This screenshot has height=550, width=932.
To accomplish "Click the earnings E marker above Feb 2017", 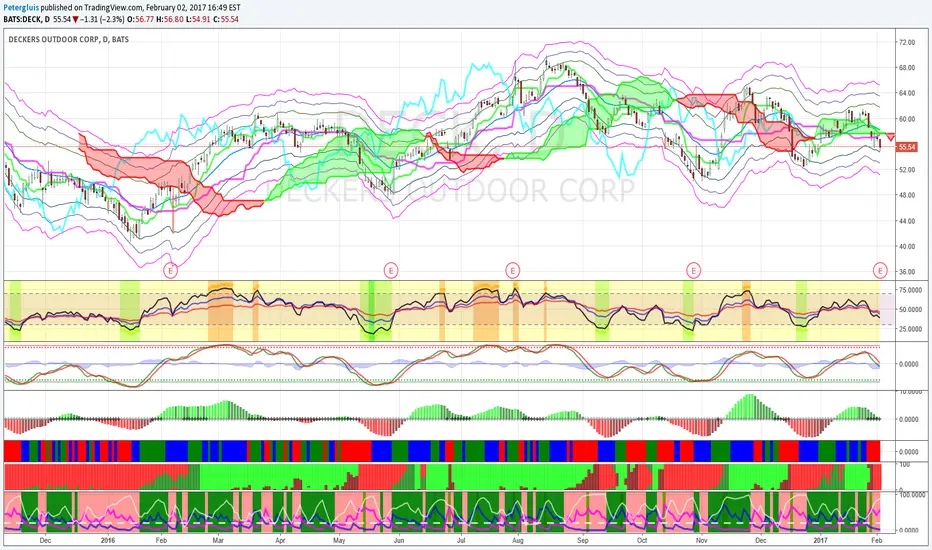I will tap(880, 271).
